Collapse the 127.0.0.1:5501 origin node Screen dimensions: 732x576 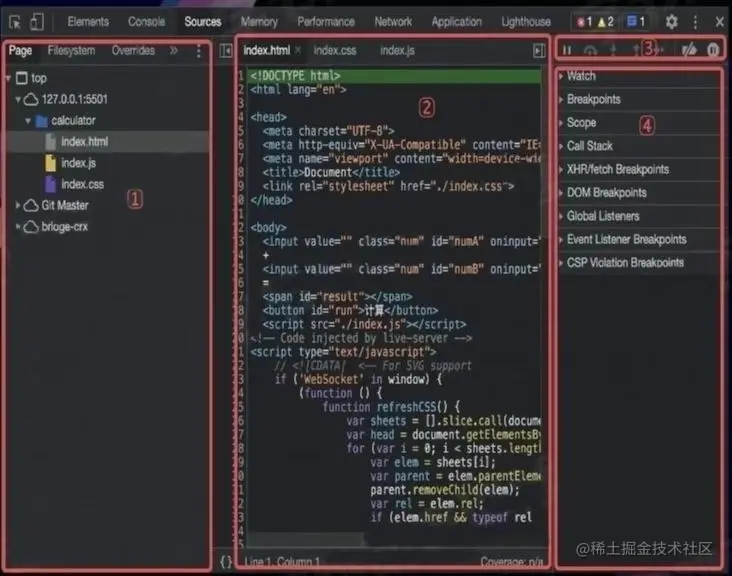(18, 99)
